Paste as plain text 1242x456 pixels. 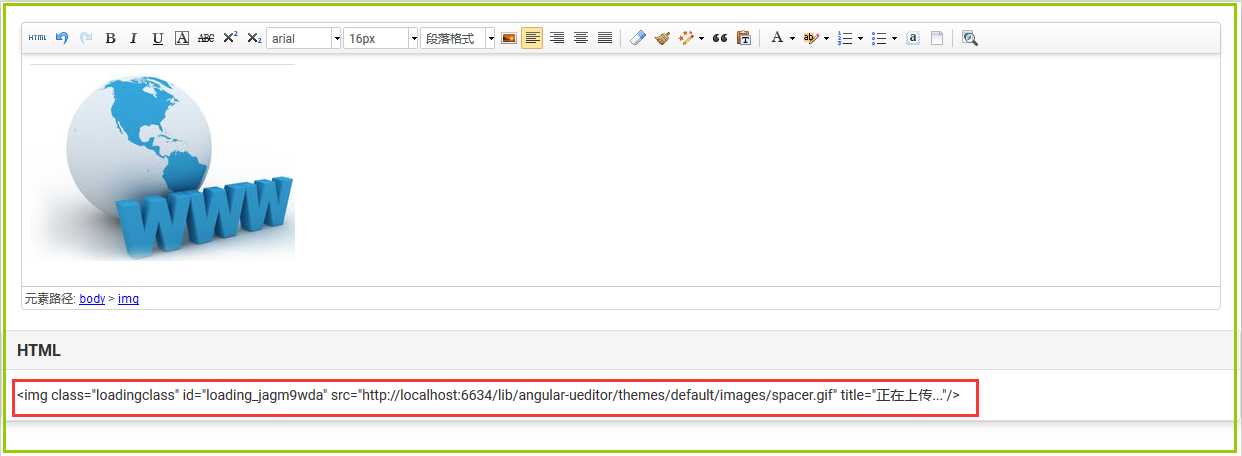743,38
